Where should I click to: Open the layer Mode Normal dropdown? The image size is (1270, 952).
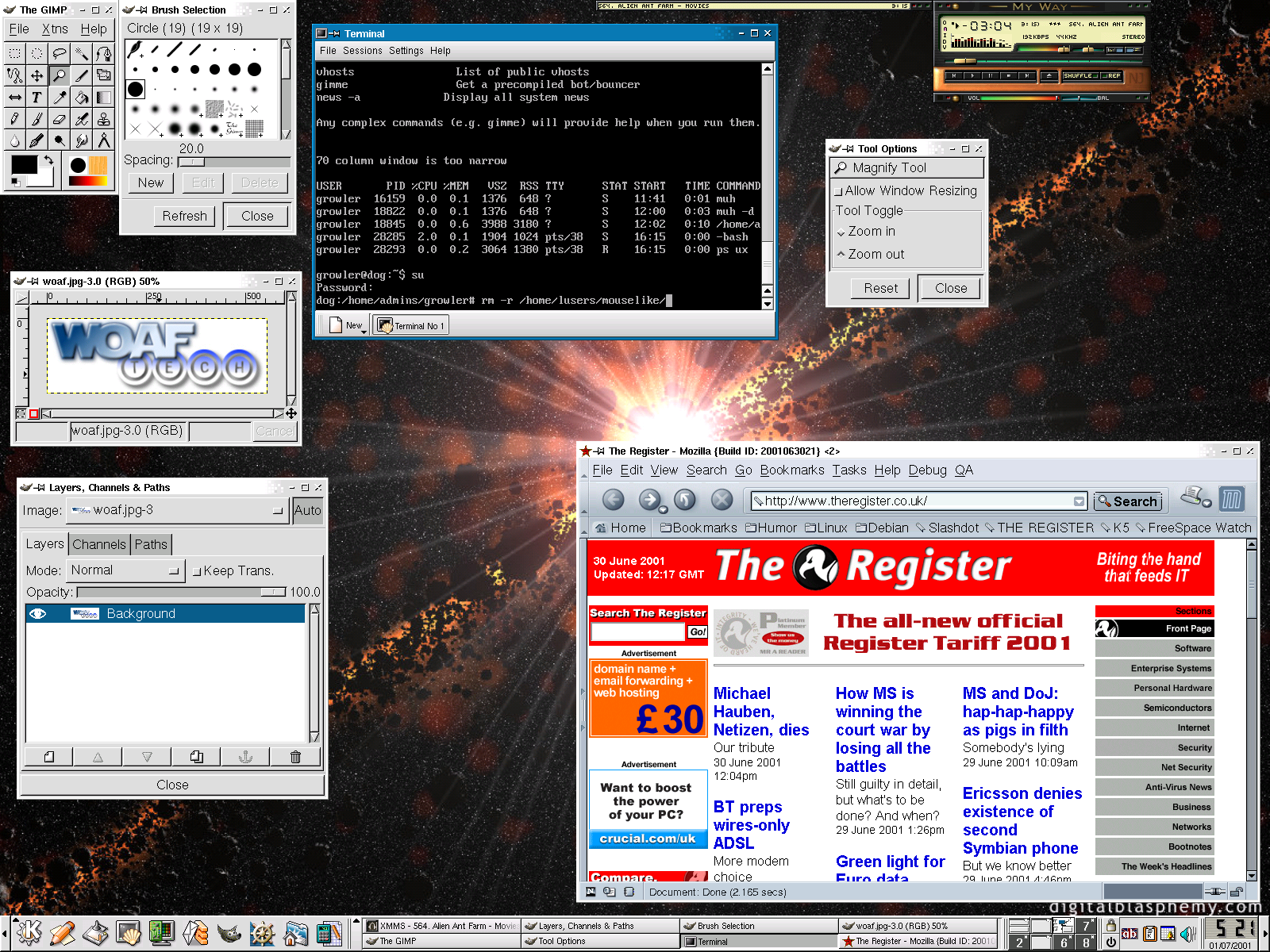click(125, 570)
